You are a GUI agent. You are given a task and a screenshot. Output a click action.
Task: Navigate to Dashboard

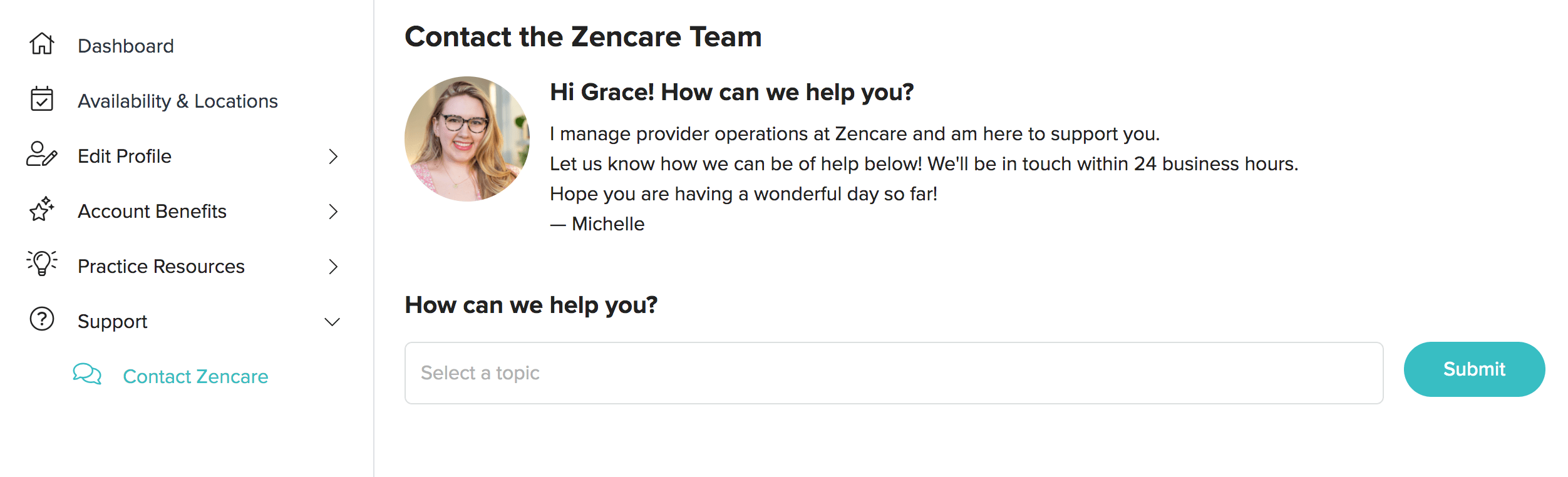[125, 44]
